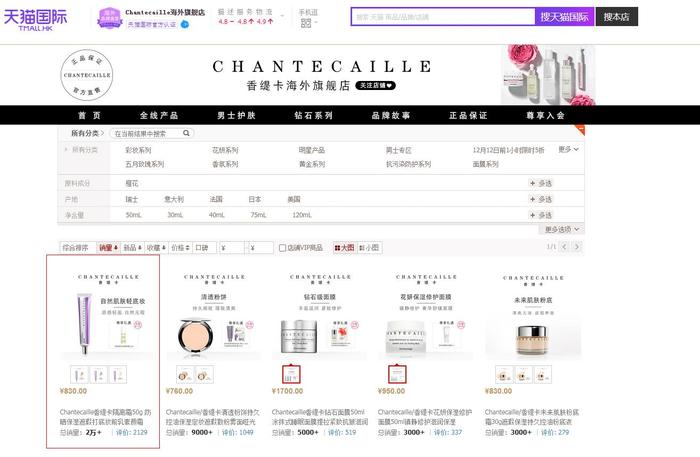Toggle the 店铺VIP商品 checkbox

click(x=282, y=248)
